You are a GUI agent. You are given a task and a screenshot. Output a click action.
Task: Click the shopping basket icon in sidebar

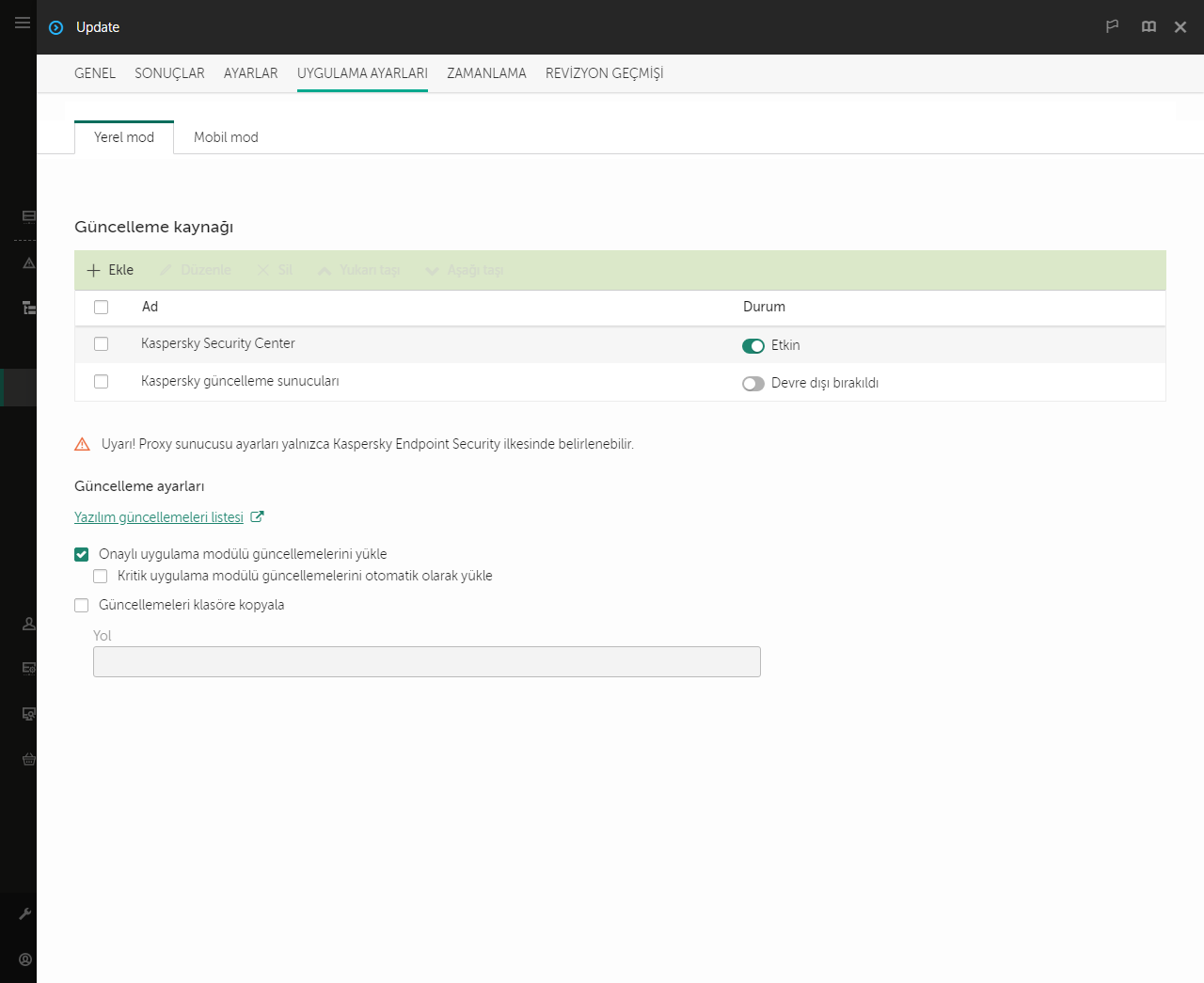[29, 759]
